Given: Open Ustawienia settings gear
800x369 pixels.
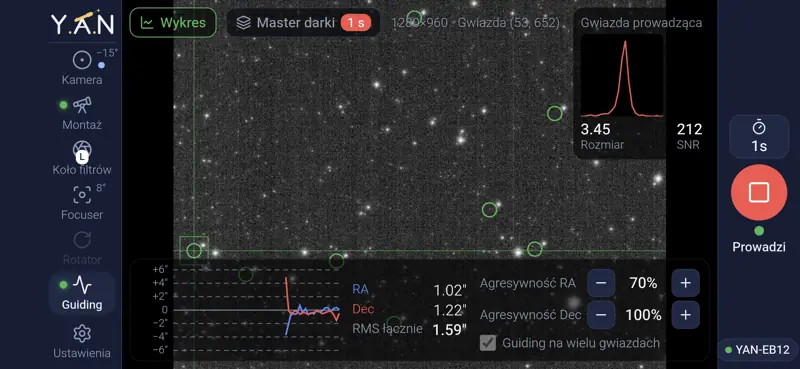Looking at the screenshot, I should pyautogui.click(x=82, y=342).
